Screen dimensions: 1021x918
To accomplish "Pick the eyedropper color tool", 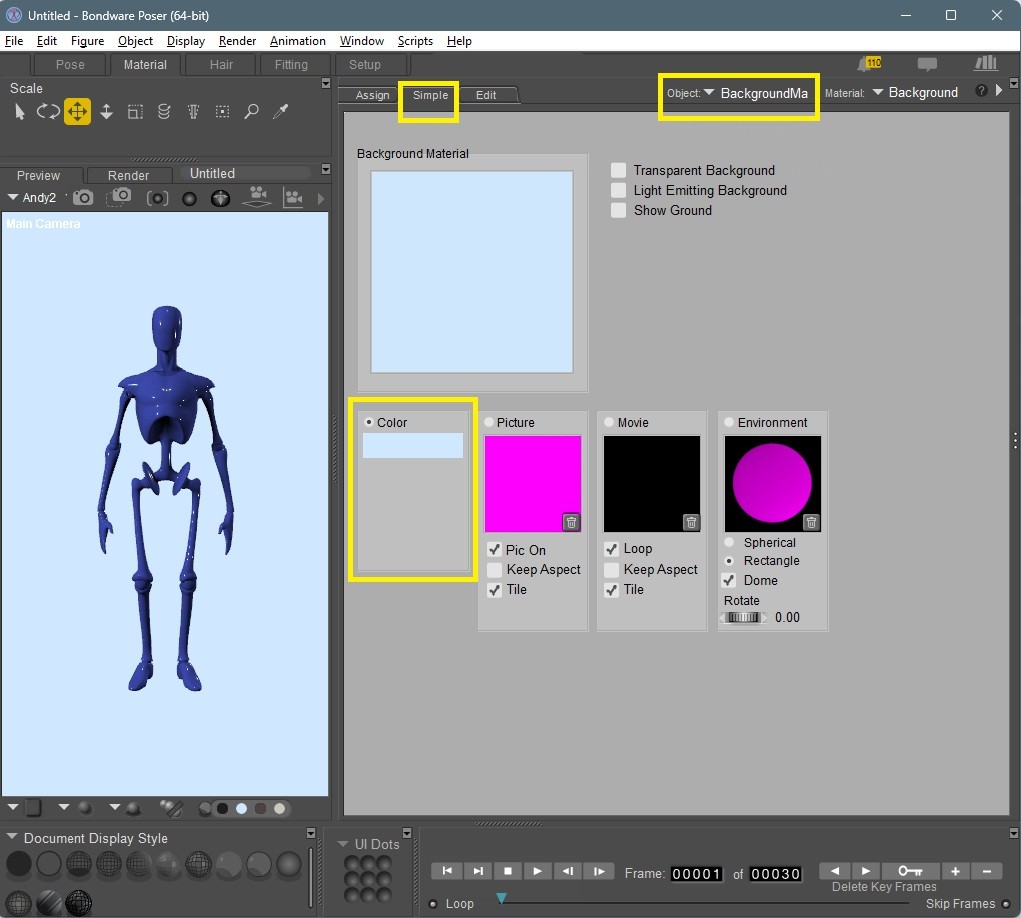I will (x=281, y=112).
